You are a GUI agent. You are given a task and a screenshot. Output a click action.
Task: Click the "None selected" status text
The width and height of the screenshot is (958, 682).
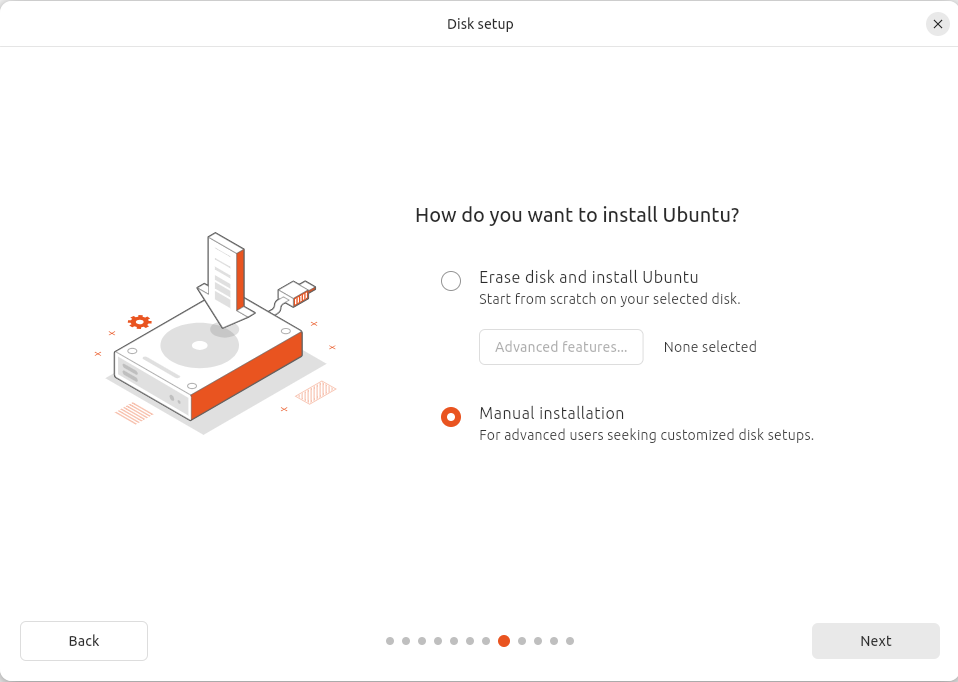[x=710, y=347]
